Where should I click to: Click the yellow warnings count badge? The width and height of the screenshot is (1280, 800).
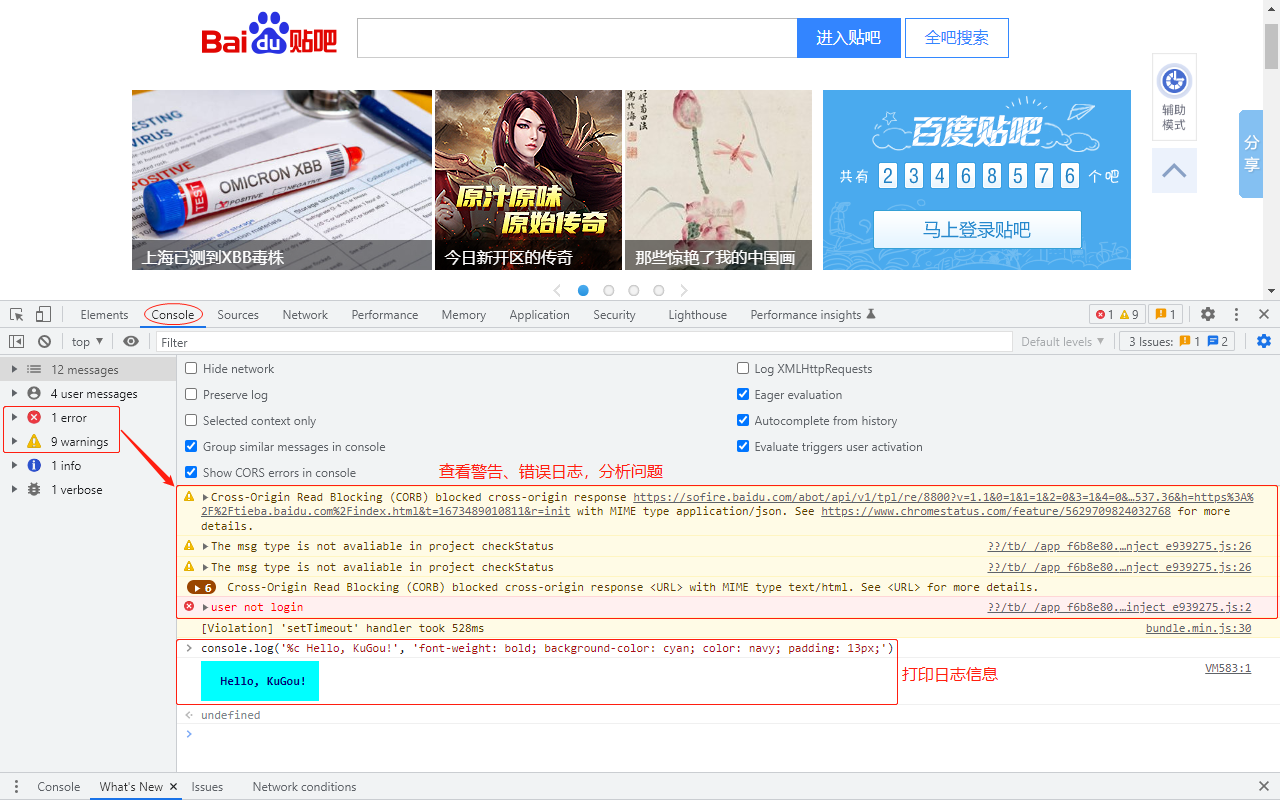pos(1129,314)
